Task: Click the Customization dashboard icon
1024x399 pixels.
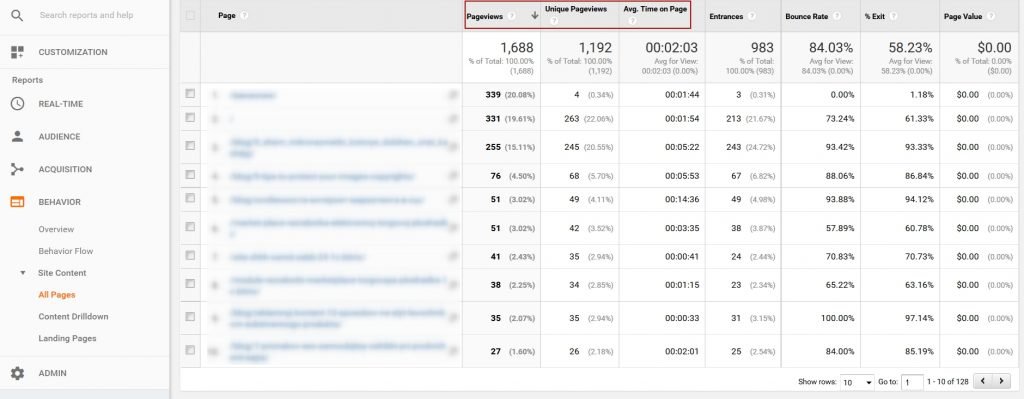Action: (18, 52)
